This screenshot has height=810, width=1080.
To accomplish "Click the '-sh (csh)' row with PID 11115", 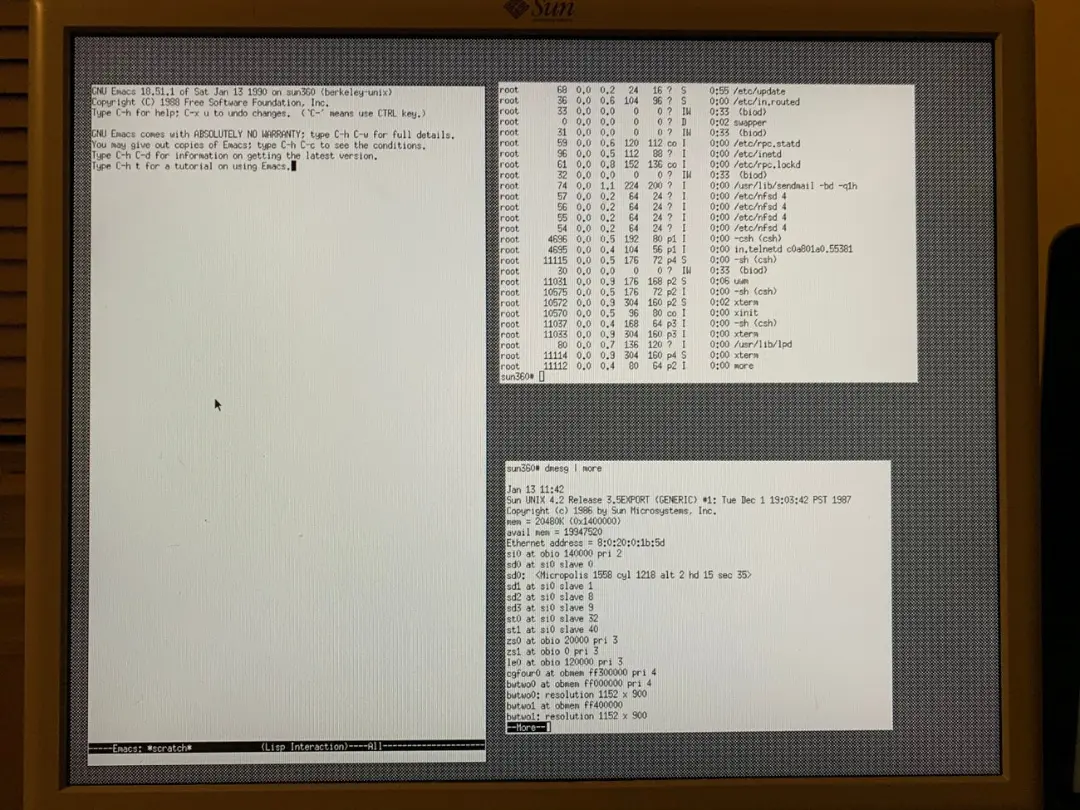I will coord(638,260).
